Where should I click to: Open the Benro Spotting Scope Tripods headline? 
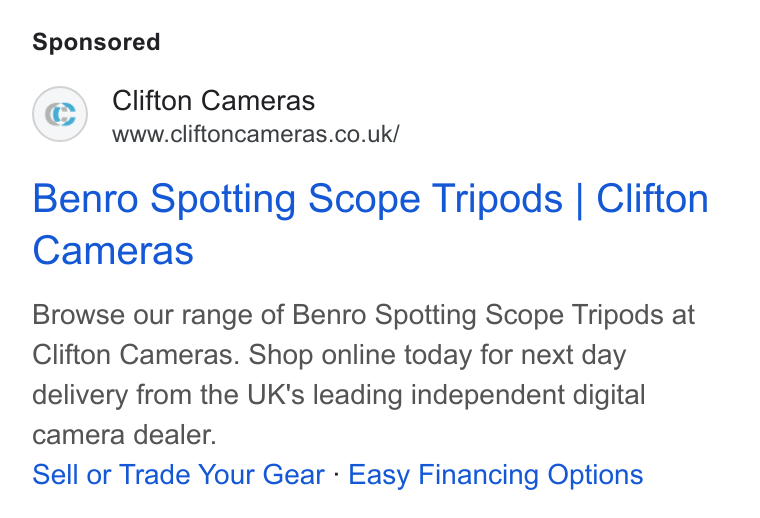click(x=370, y=224)
